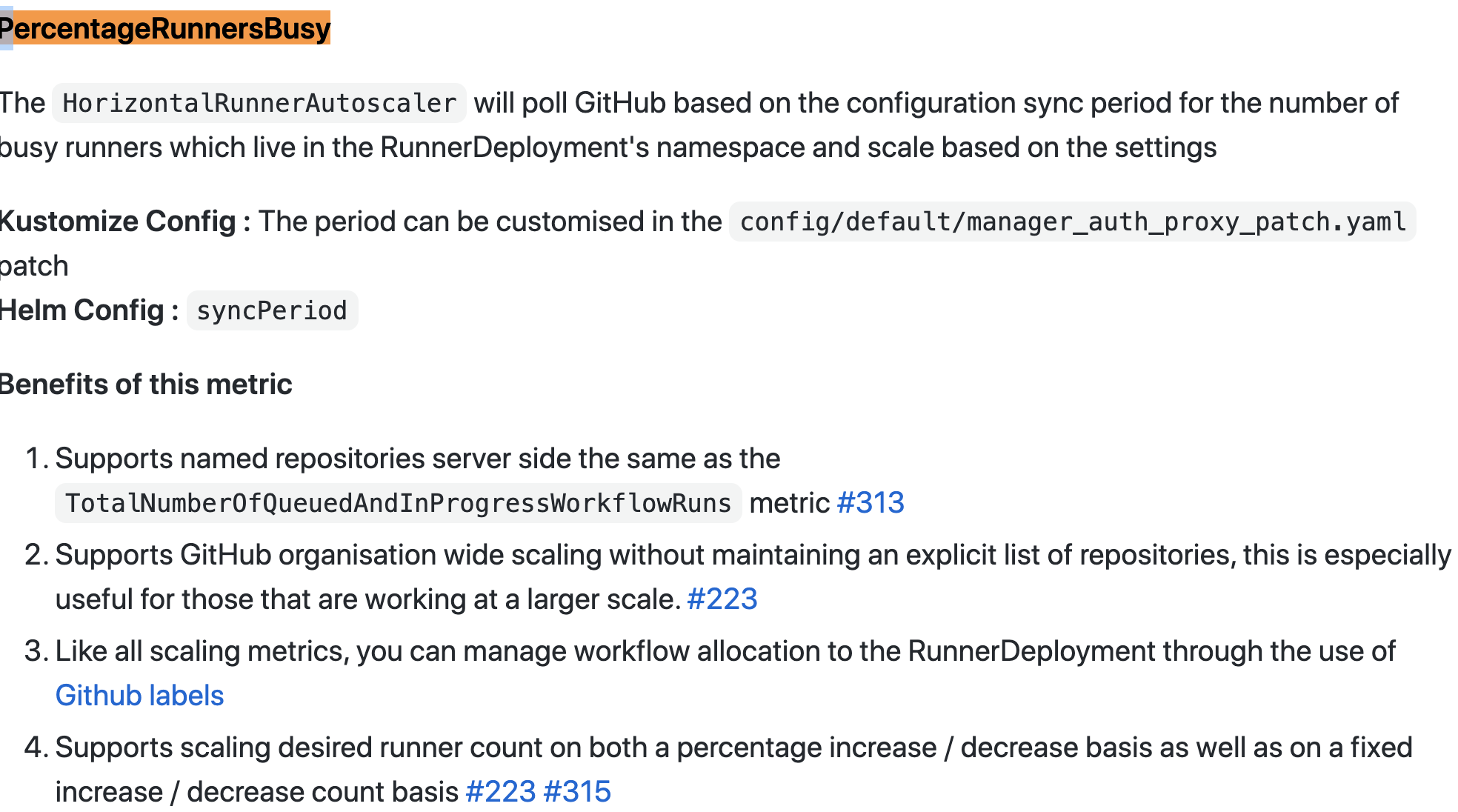
Task: Click 'will poll GitHub based on' sentence text
Action: pos(613,103)
